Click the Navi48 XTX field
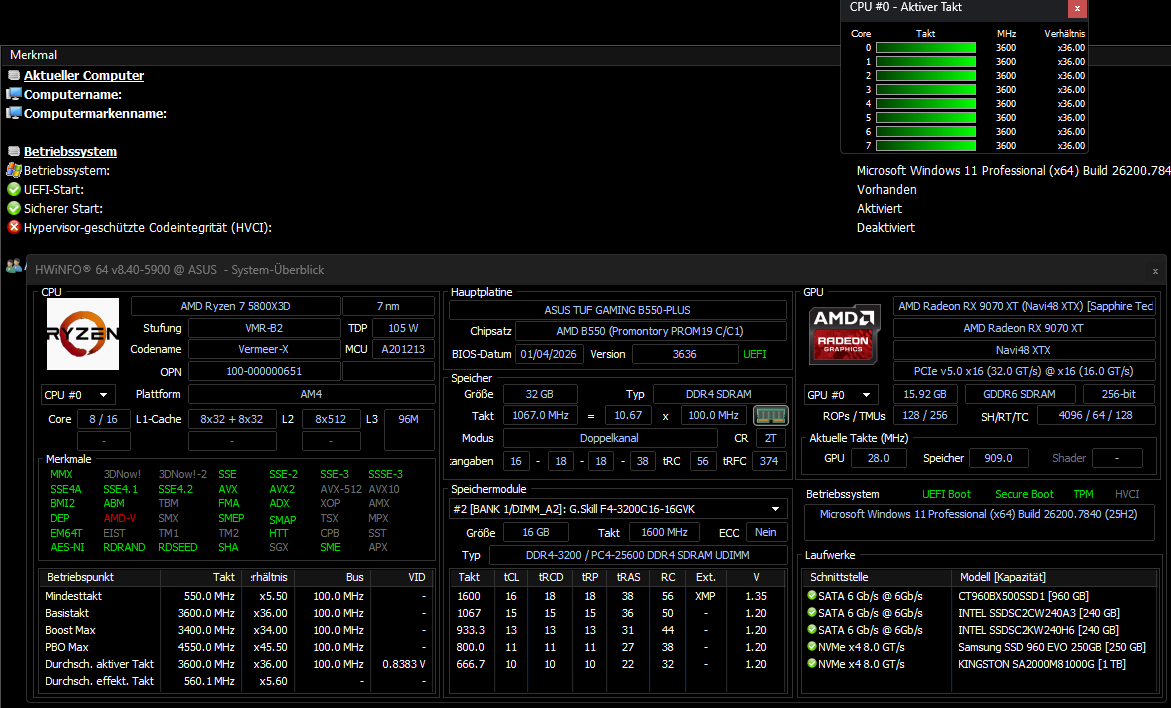1171x708 pixels. pyautogui.click(x=1023, y=350)
